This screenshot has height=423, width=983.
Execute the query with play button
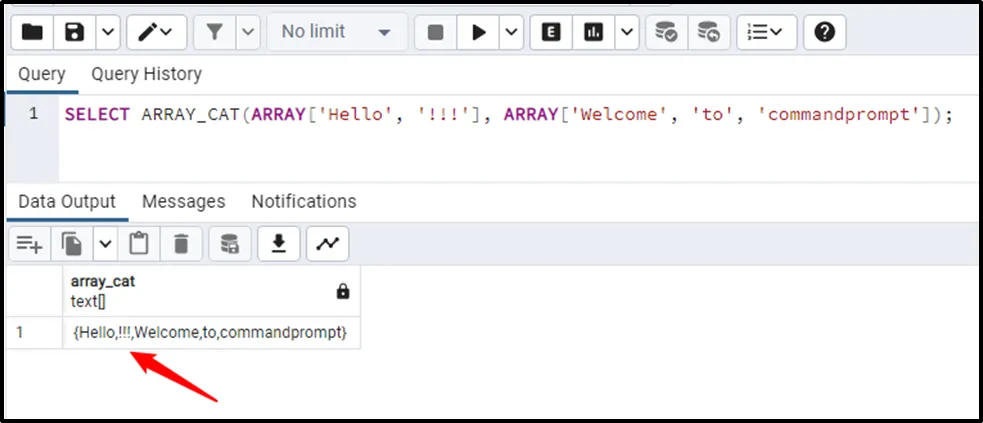479,32
